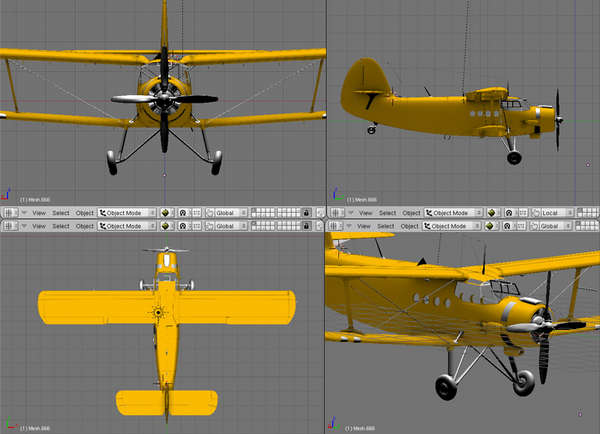
Task: Open Object menu in top-view header
Action: (x=85, y=226)
